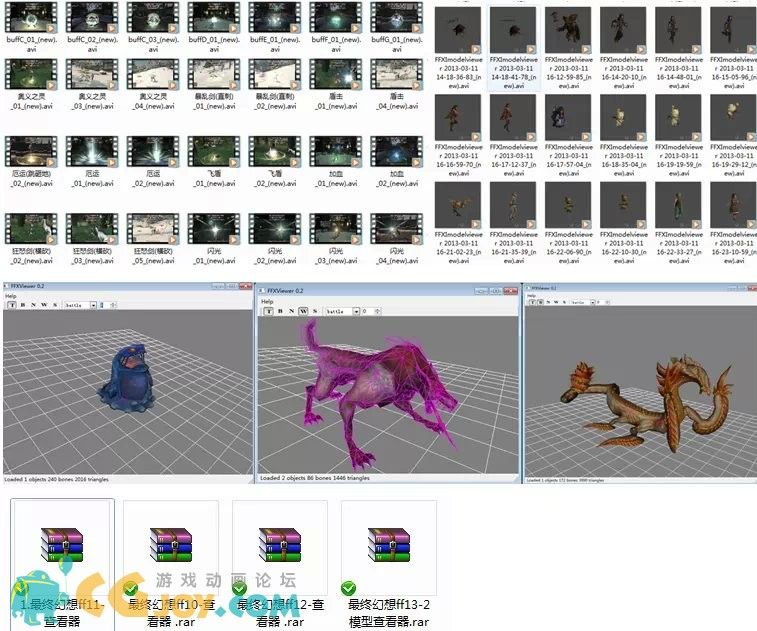Select 最终幻想ff12-查看器.rar archive icon
The height and width of the screenshot is (631, 757).
click(280, 546)
